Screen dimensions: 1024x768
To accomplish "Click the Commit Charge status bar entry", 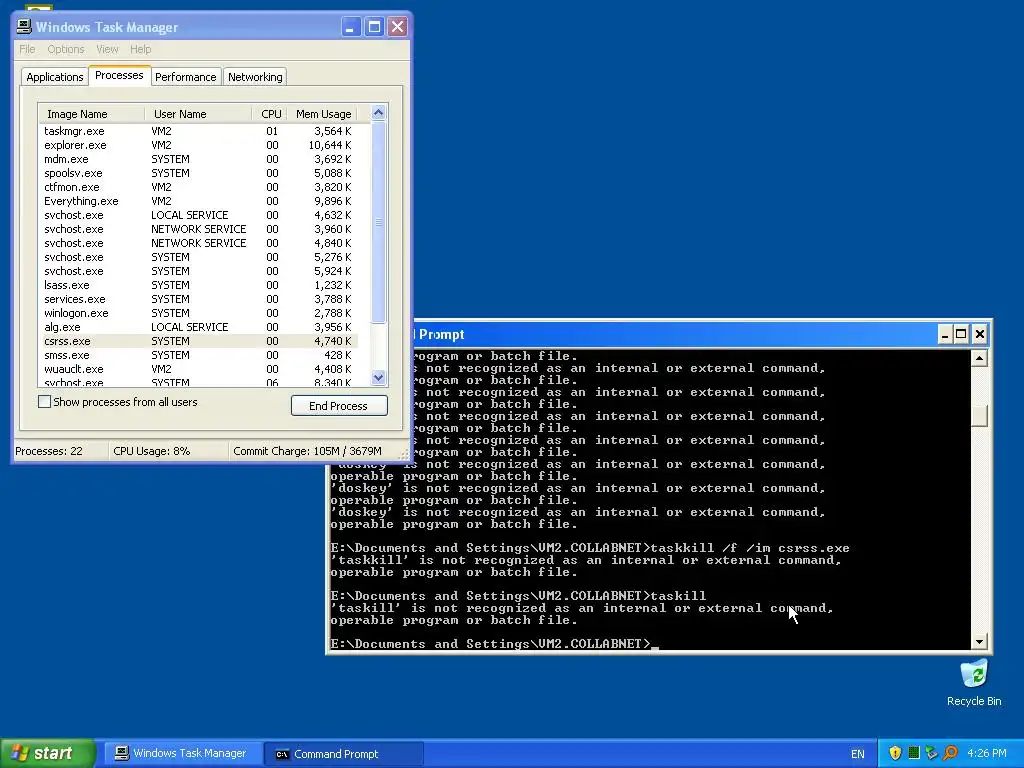I will pyautogui.click(x=307, y=451).
